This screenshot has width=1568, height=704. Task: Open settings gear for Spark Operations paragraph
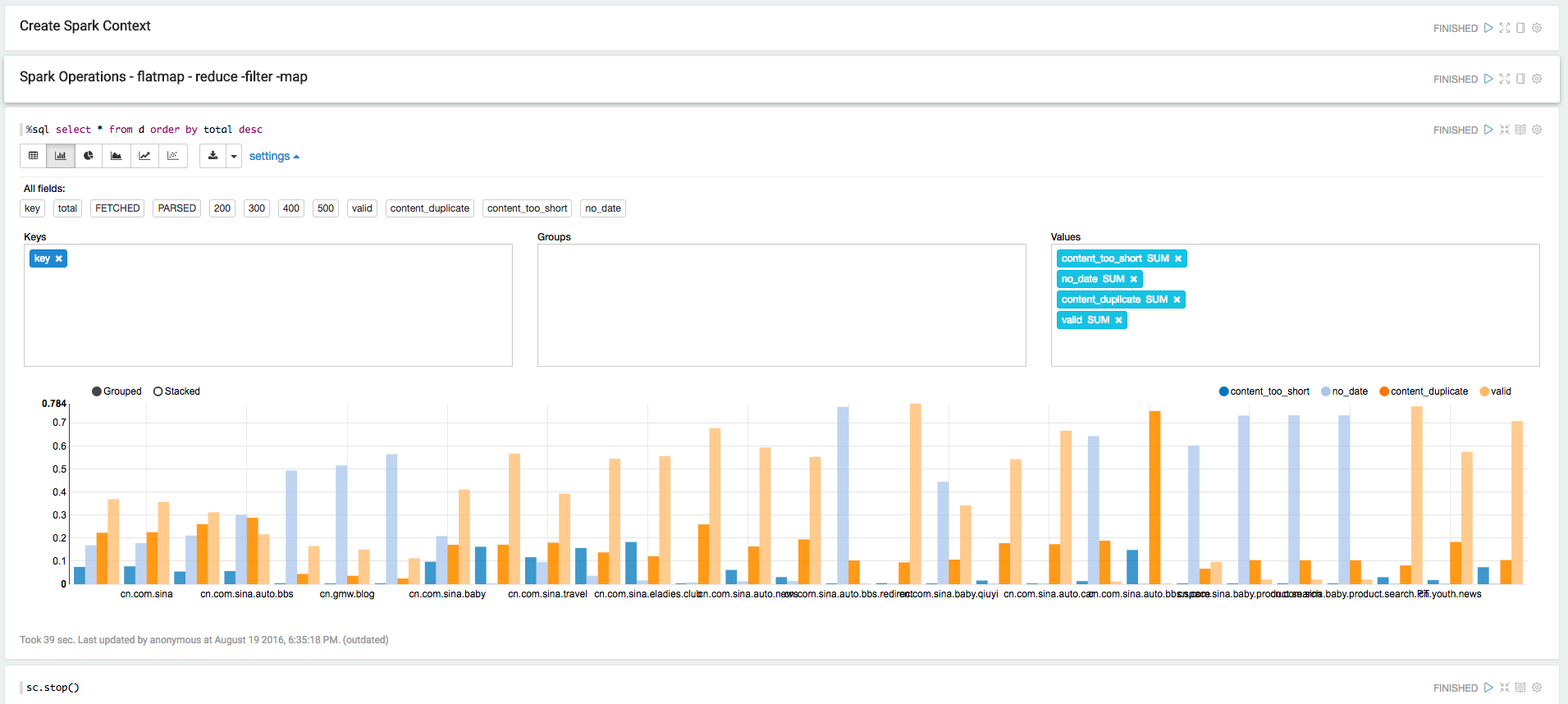pyautogui.click(x=1537, y=79)
